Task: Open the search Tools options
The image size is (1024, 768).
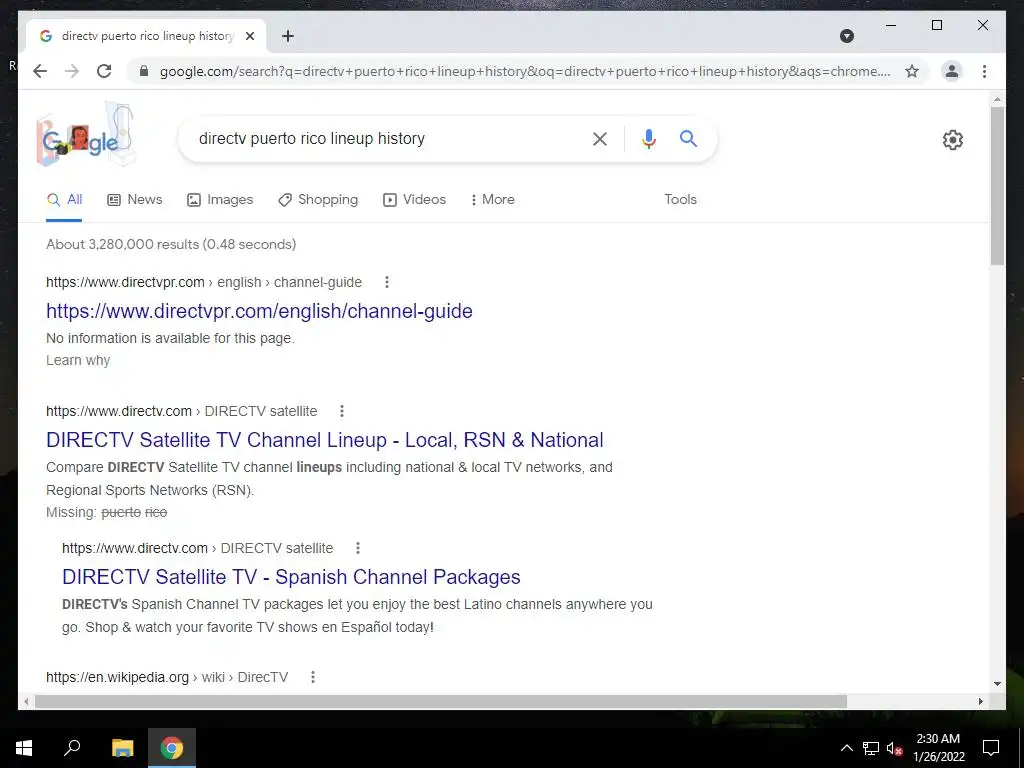Action: [x=680, y=200]
